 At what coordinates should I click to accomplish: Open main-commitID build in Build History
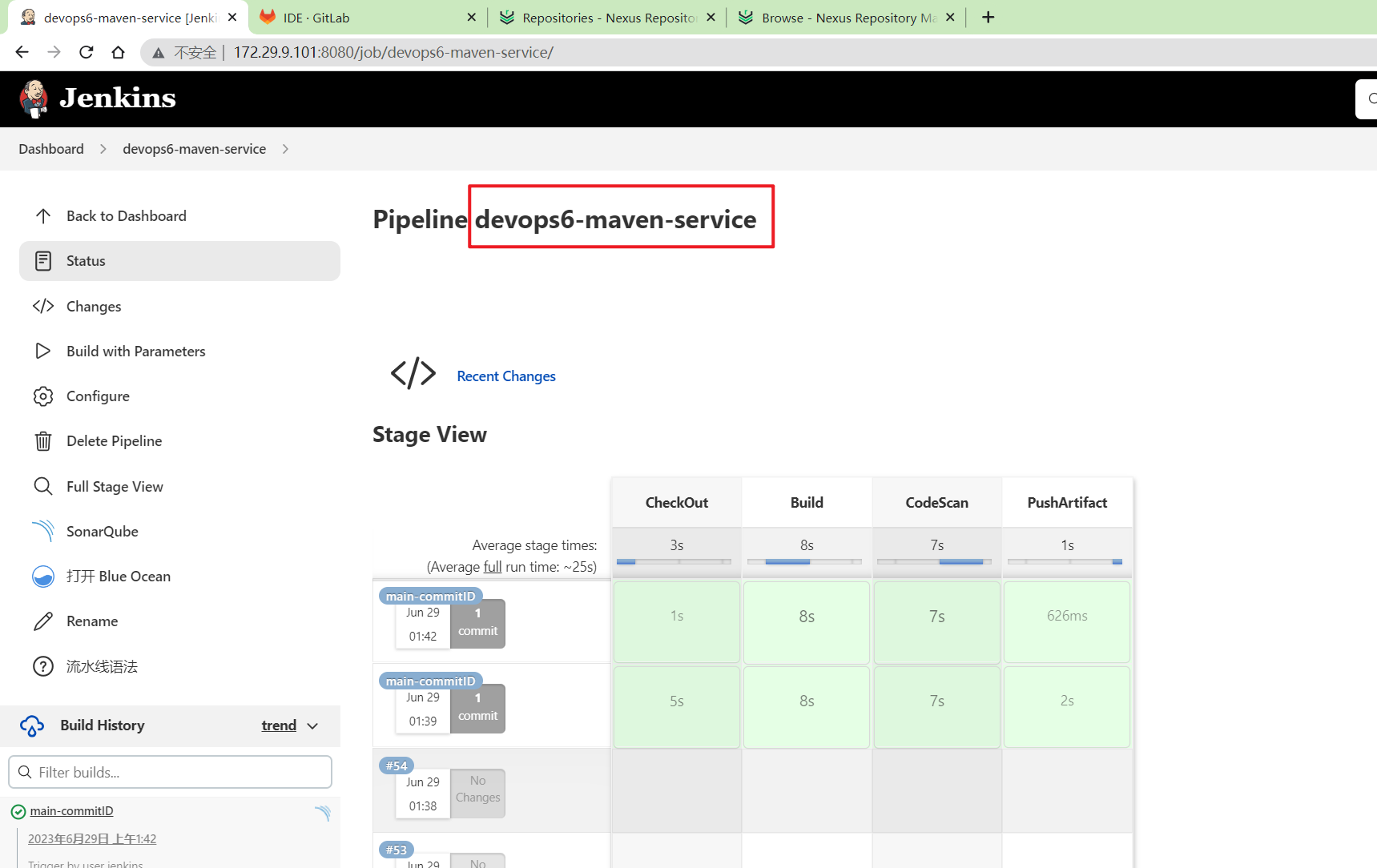(x=71, y=811)
